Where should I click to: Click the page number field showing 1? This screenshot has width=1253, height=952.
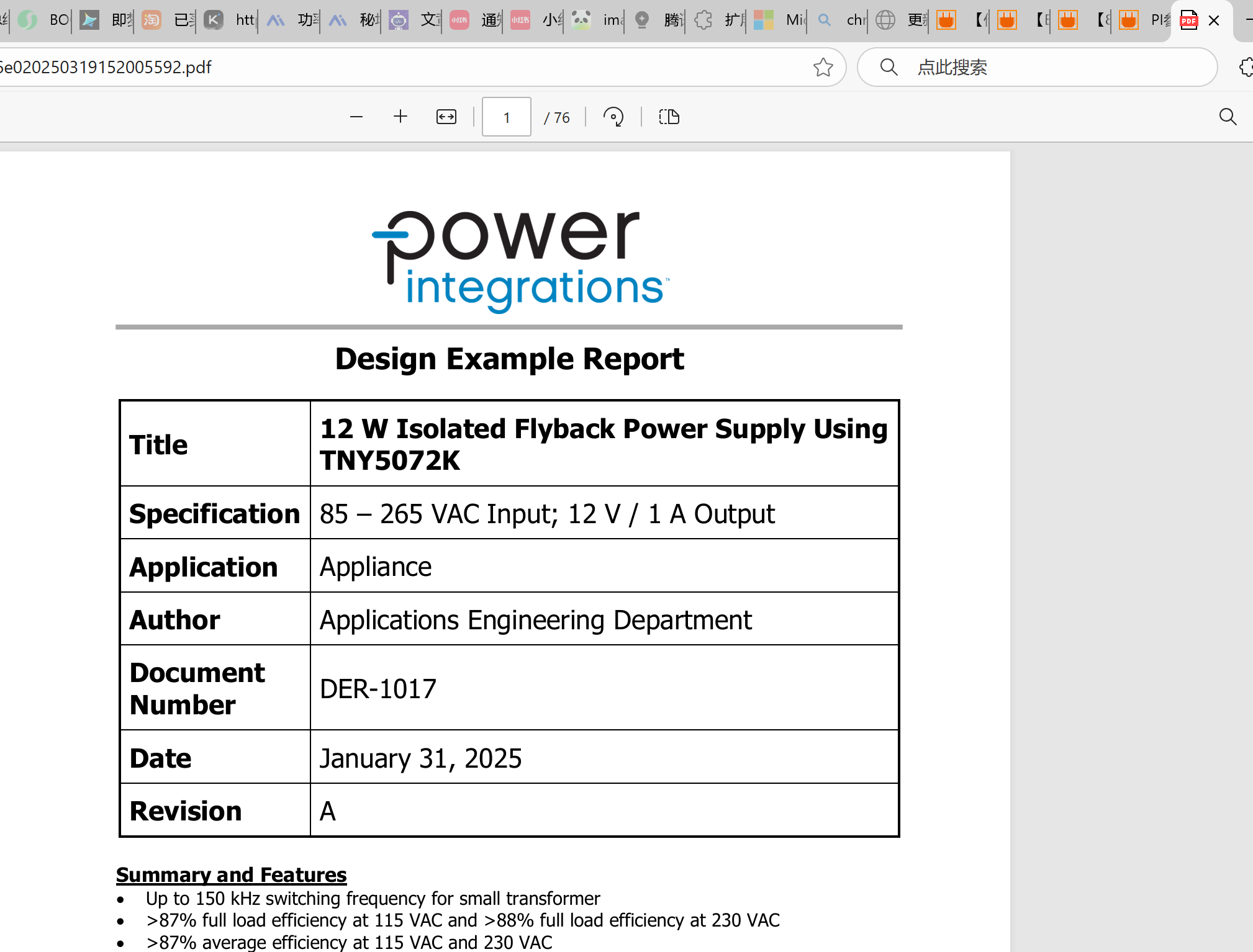[x=507, y=117]
